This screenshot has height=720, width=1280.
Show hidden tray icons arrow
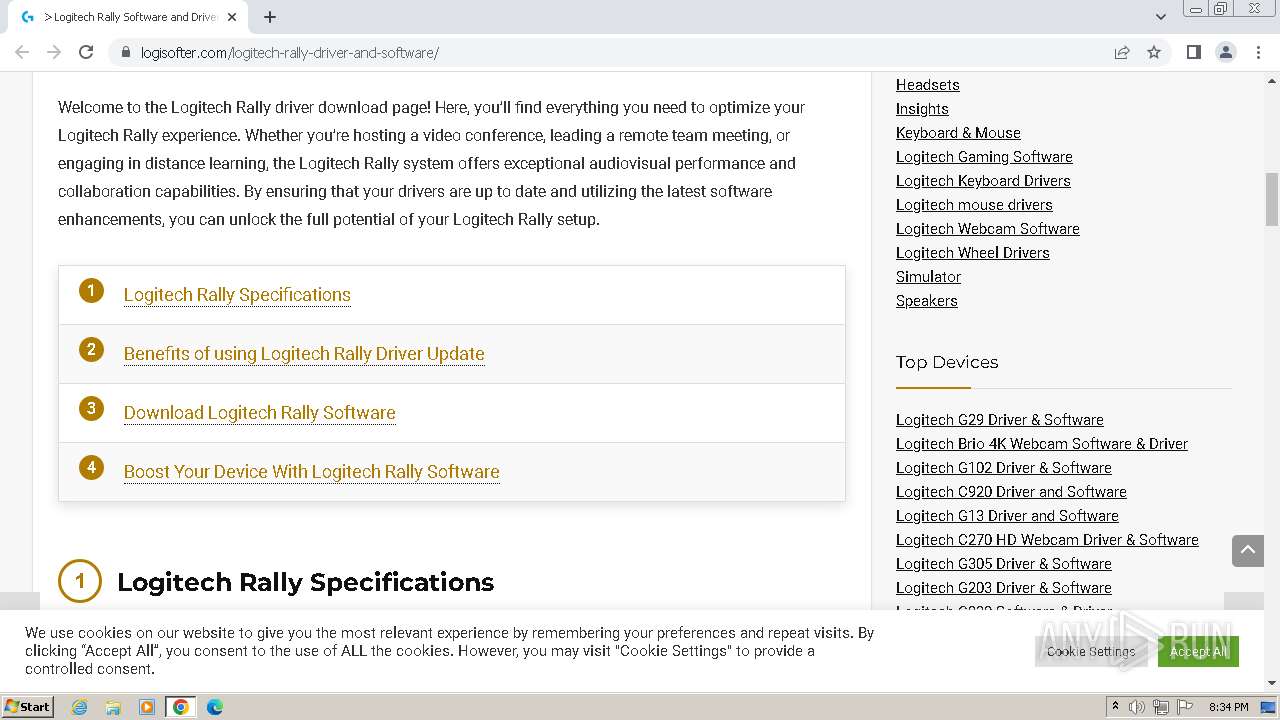click(x=1115, y=707)
